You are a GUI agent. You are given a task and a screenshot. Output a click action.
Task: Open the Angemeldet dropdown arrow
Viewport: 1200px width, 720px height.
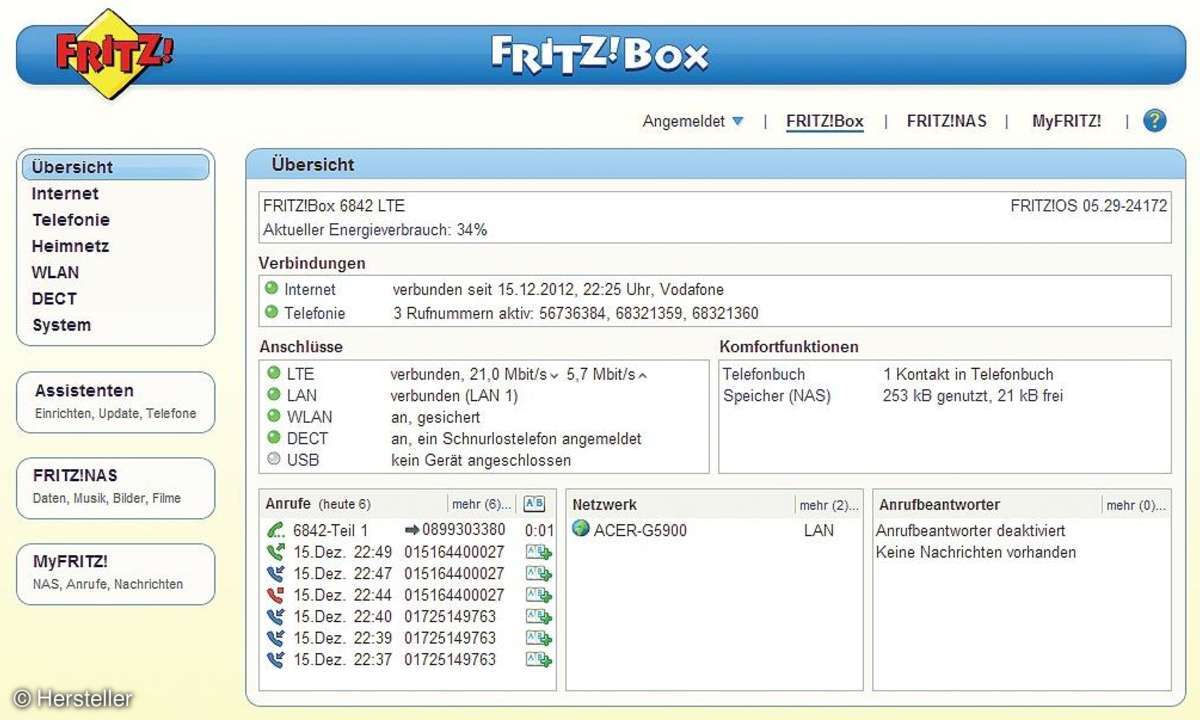point(738,121)
